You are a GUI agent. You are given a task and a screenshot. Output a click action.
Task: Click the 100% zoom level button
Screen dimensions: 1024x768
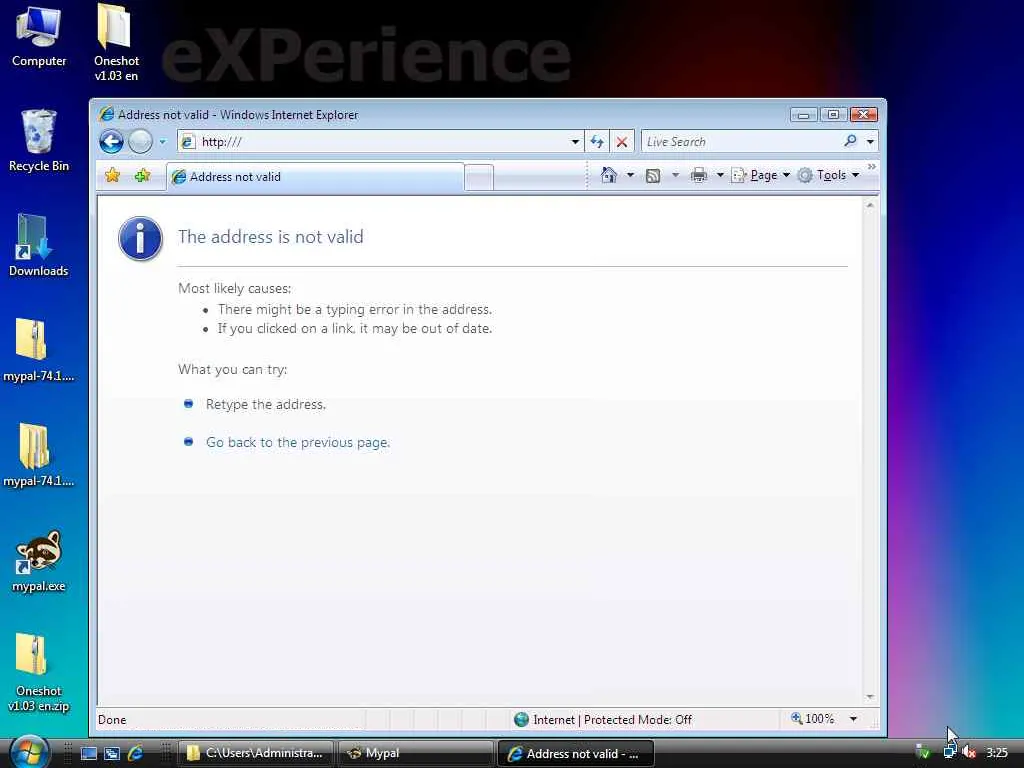coord(812,719)
